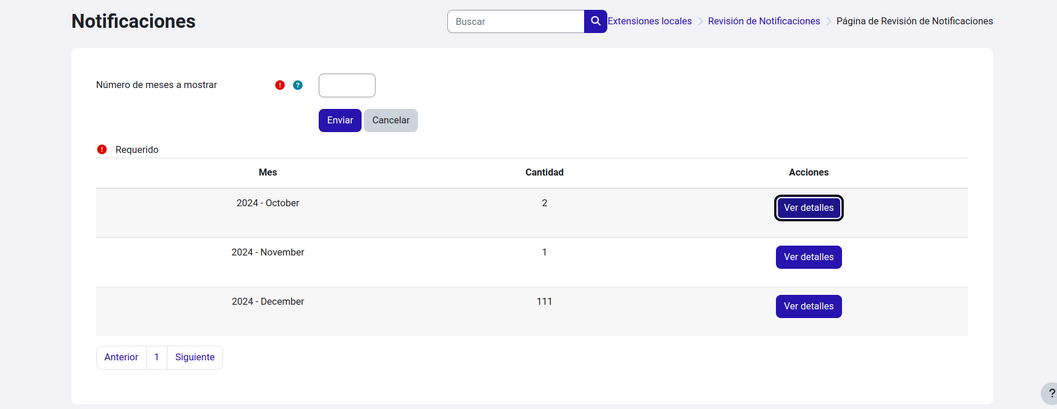
Task: Click the magnifying glass search button
Action: pos(595,21)
